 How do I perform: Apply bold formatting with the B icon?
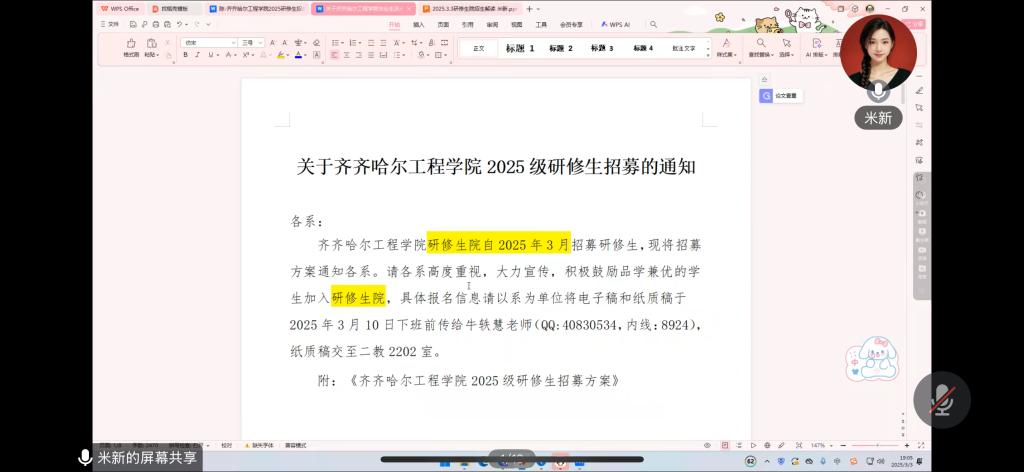click(185, 55)
